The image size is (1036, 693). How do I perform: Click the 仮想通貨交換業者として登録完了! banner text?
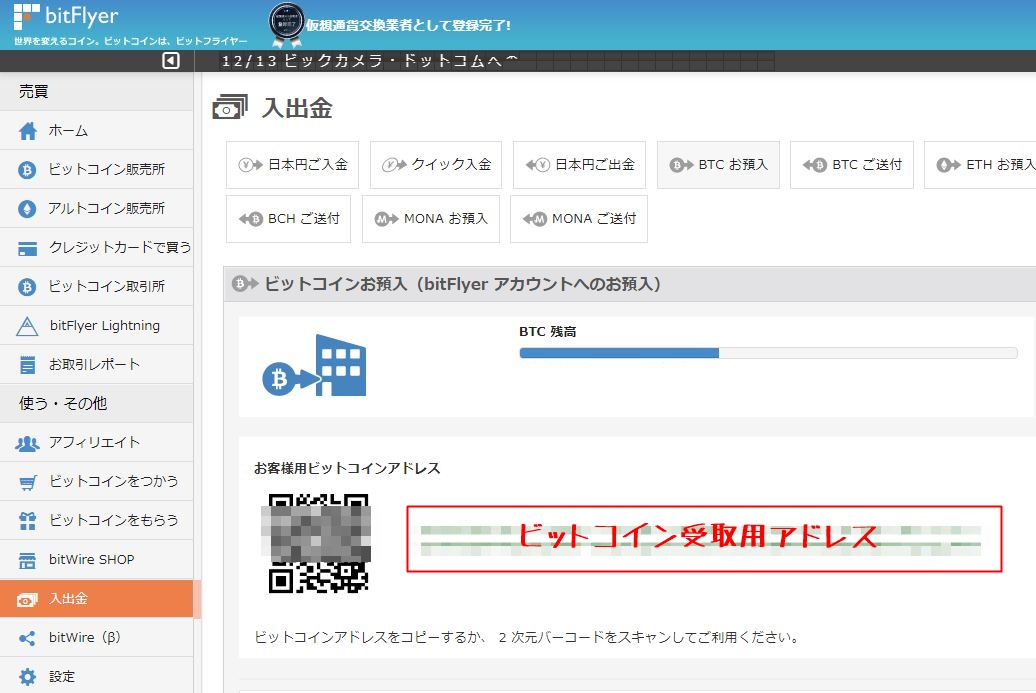(408, 25)
